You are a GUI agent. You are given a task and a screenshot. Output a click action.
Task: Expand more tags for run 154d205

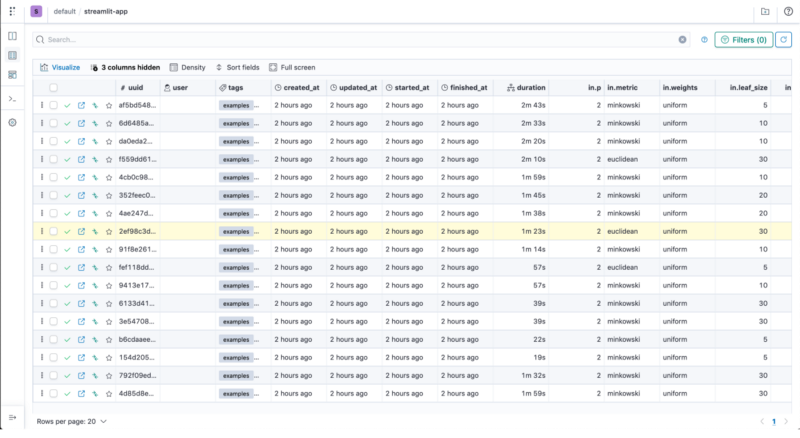257,358
